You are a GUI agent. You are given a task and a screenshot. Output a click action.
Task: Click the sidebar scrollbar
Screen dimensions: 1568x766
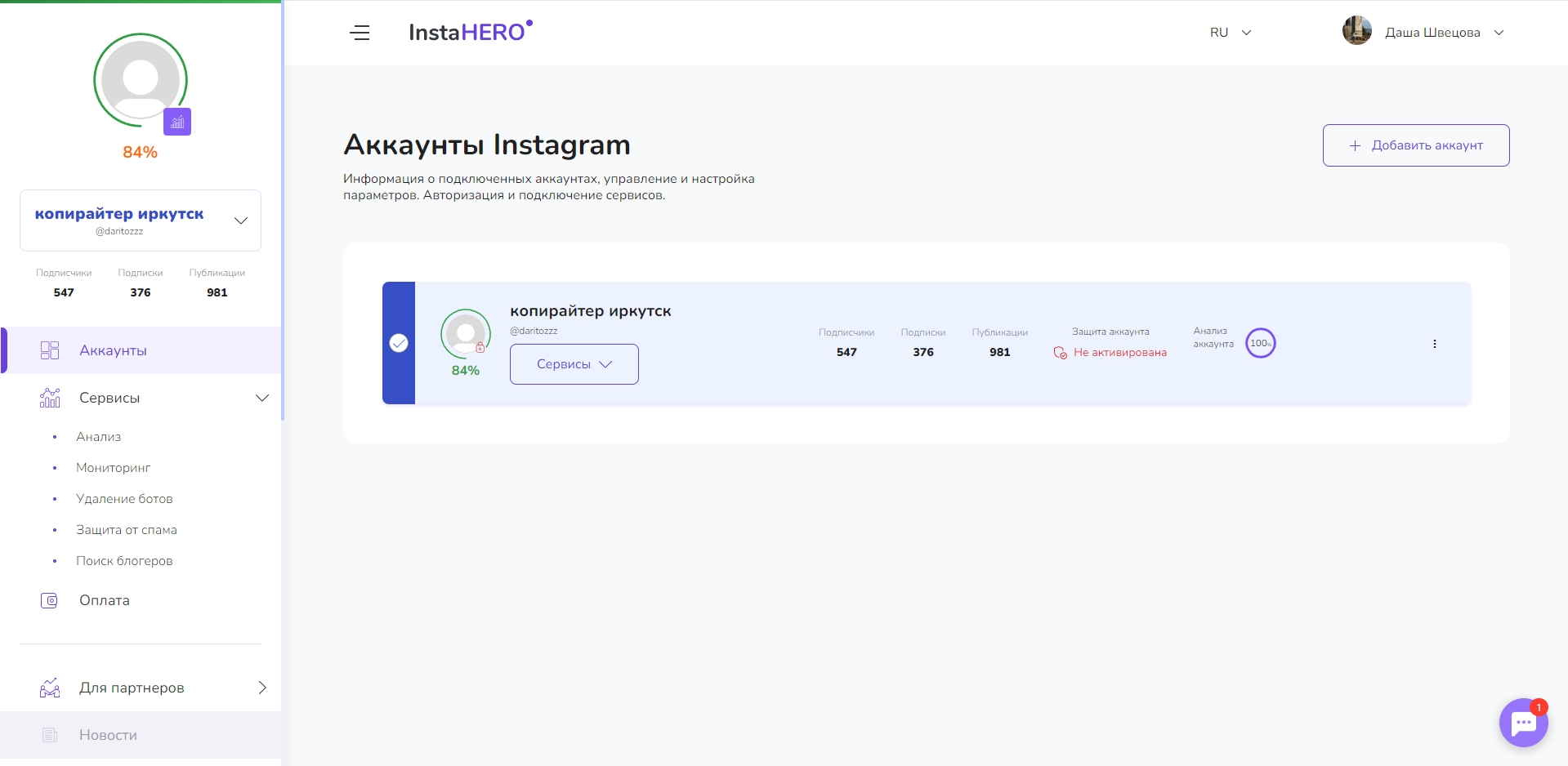pyautogui.click(x=283, y=211)
